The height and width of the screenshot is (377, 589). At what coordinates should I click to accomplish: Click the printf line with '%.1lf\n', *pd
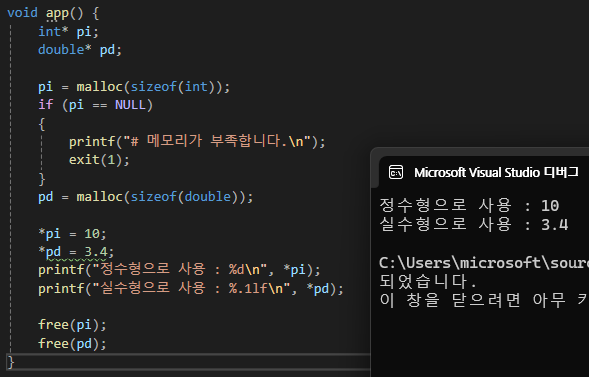pos(191,288)
